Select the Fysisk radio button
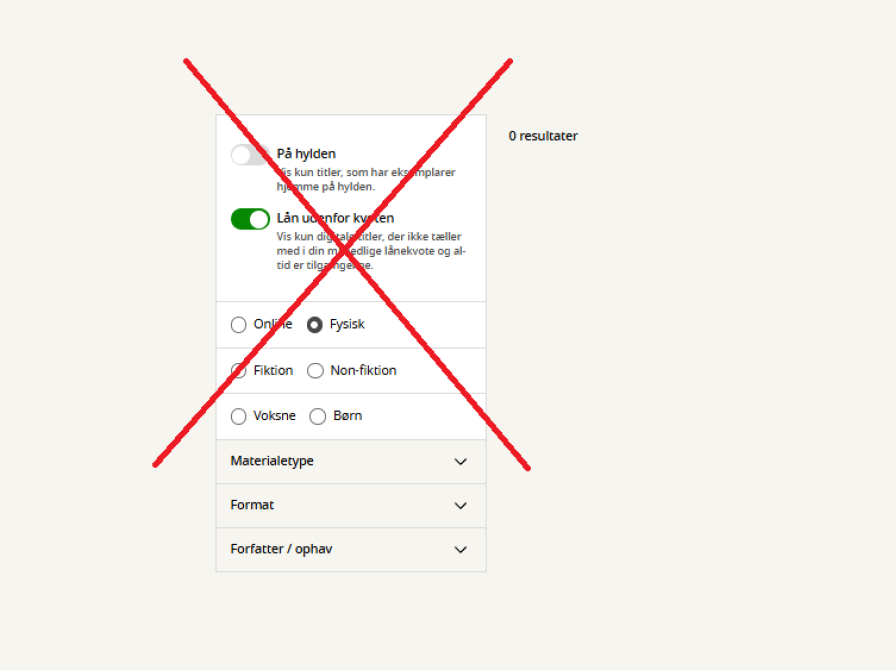Image resolution: width=896 pixels, height=670 pixels. tap(314, 325)
